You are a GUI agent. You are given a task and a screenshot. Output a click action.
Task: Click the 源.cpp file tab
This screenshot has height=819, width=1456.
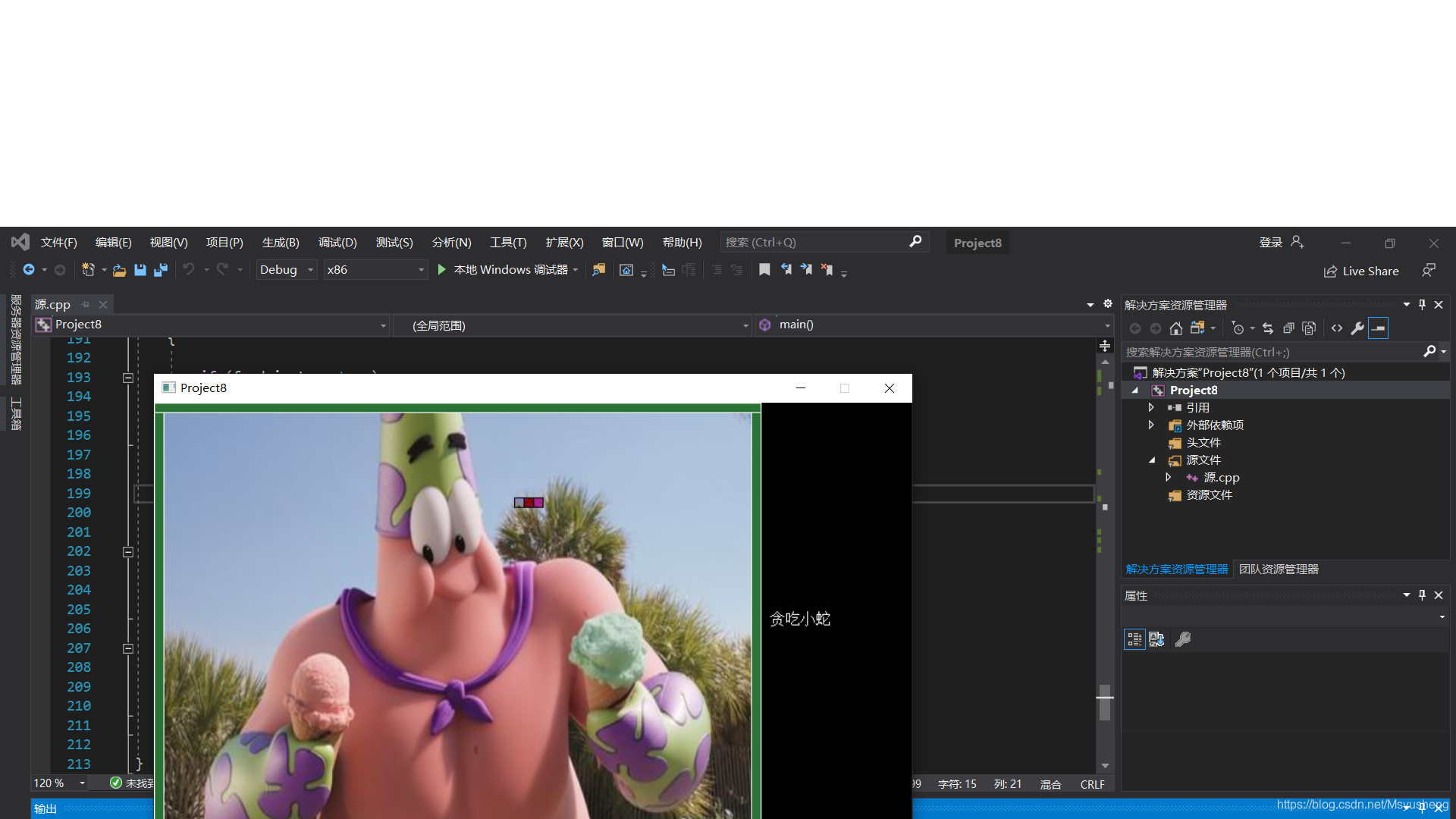[55, 304]
